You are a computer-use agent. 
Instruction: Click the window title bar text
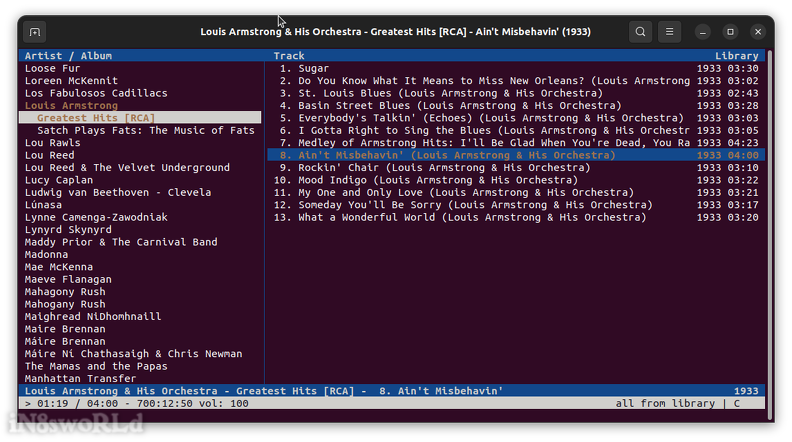coord(395,32)
